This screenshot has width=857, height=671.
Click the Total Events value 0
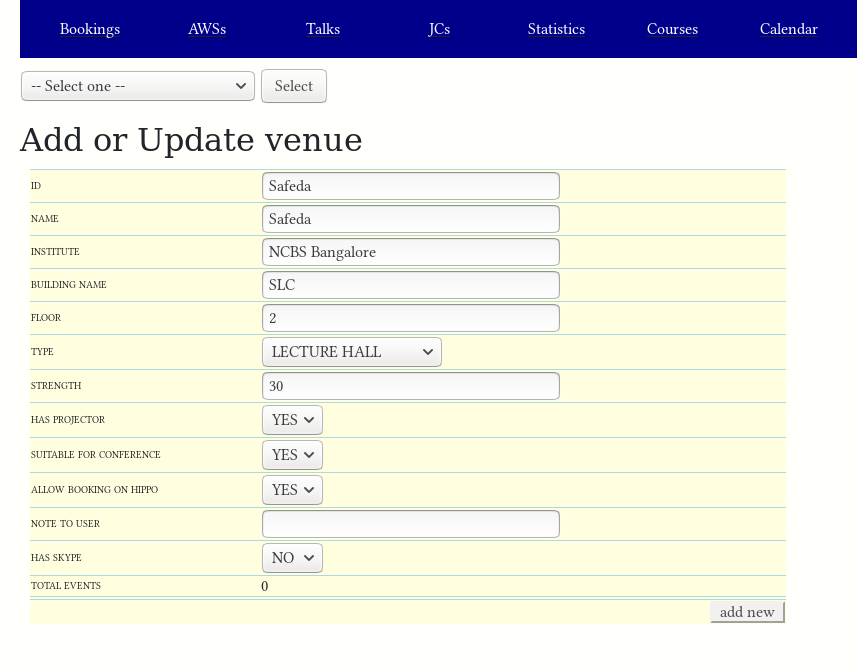click(x=265, y=586)
